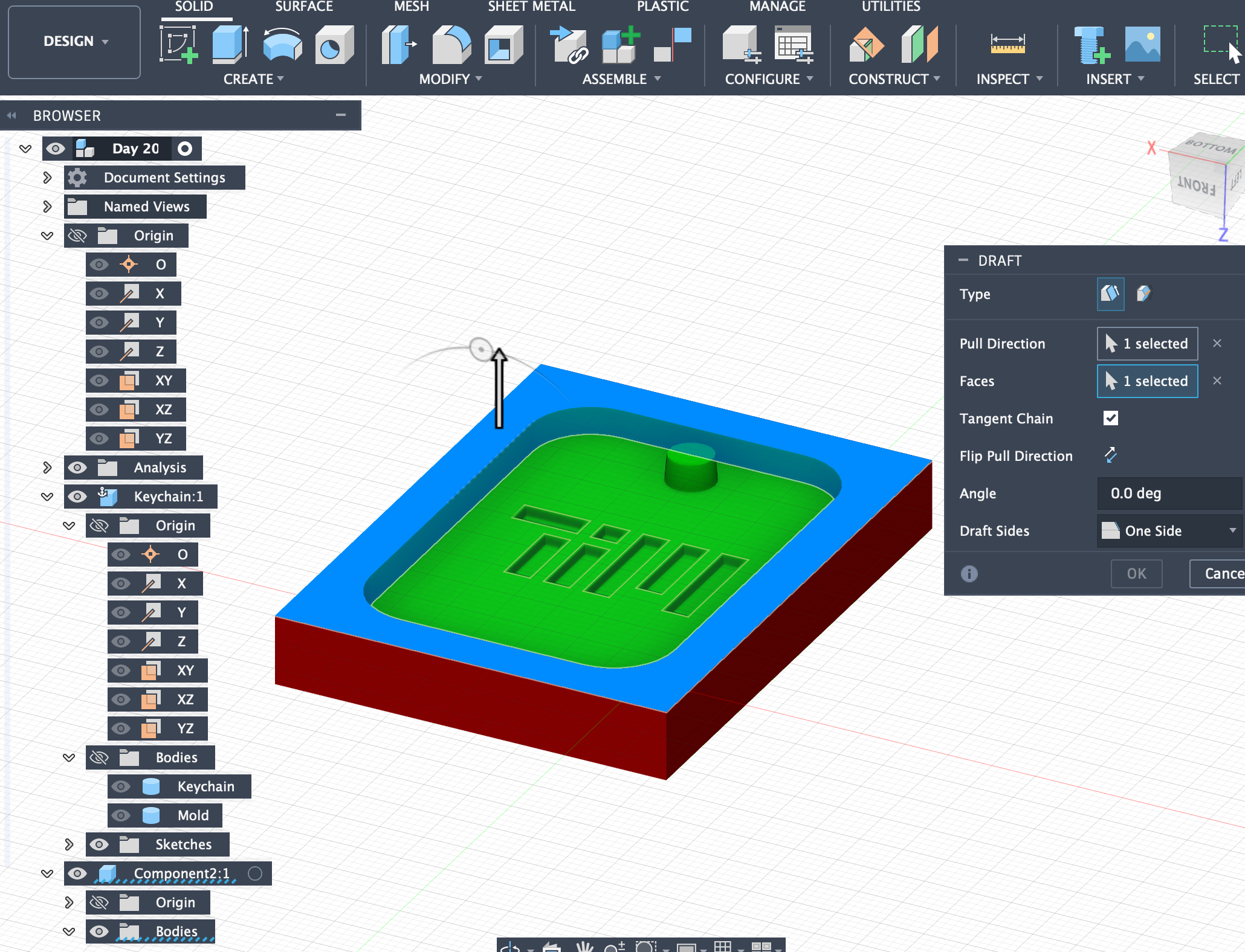Open the Measure tool in Inspect
This screenshot has width=1245, height=952.
pos(1007,45)
